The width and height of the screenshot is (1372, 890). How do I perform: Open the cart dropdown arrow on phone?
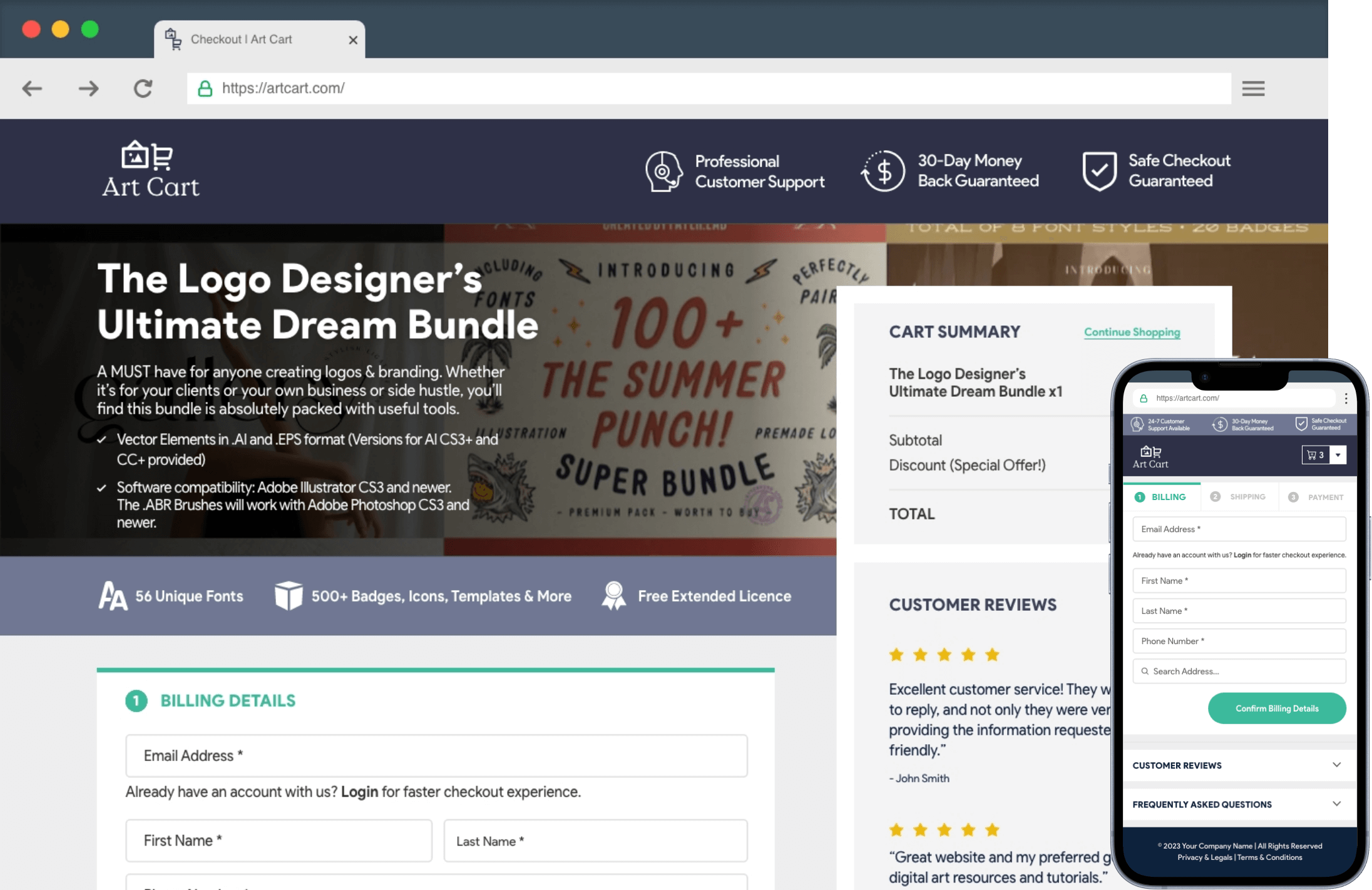coord(1338,455)
